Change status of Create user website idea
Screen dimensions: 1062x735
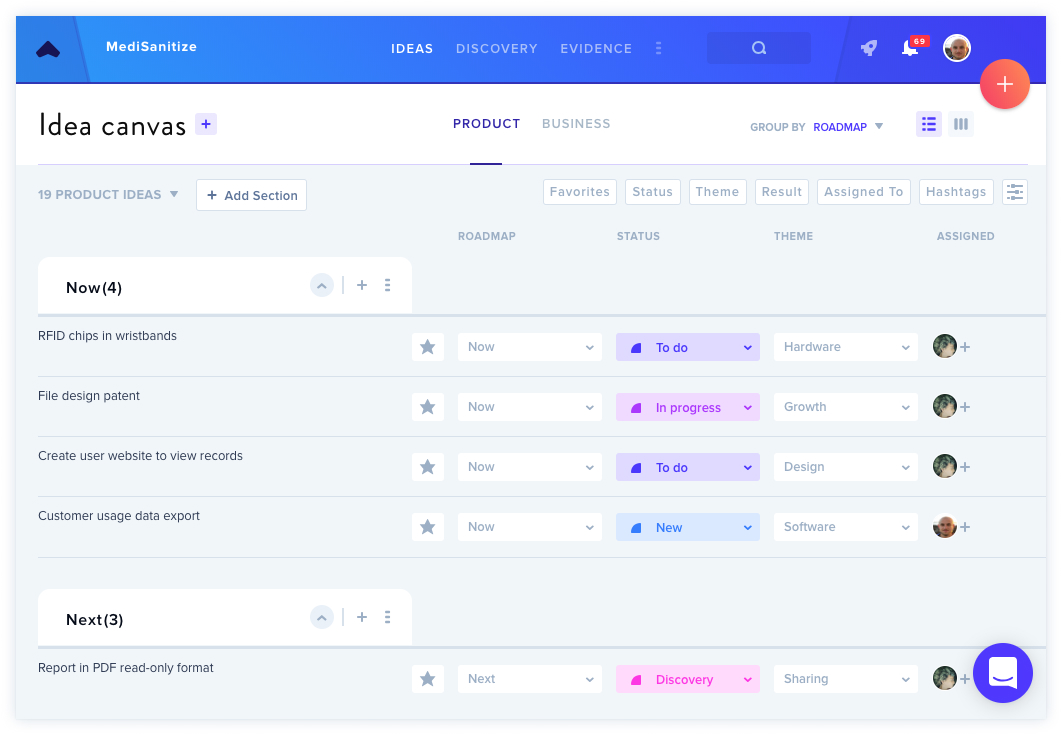(687, 467)
